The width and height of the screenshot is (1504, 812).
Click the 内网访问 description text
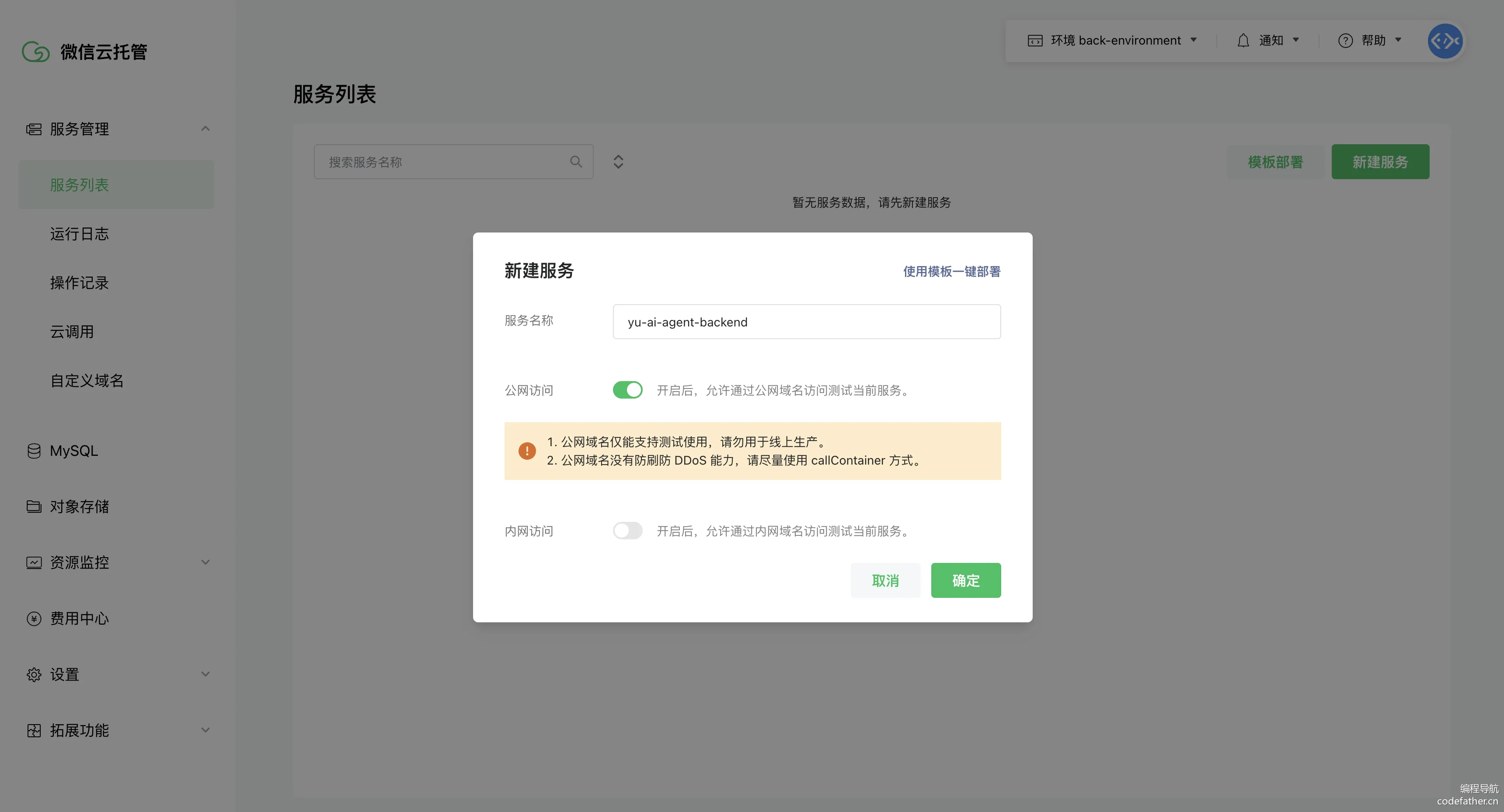point(784,531)
